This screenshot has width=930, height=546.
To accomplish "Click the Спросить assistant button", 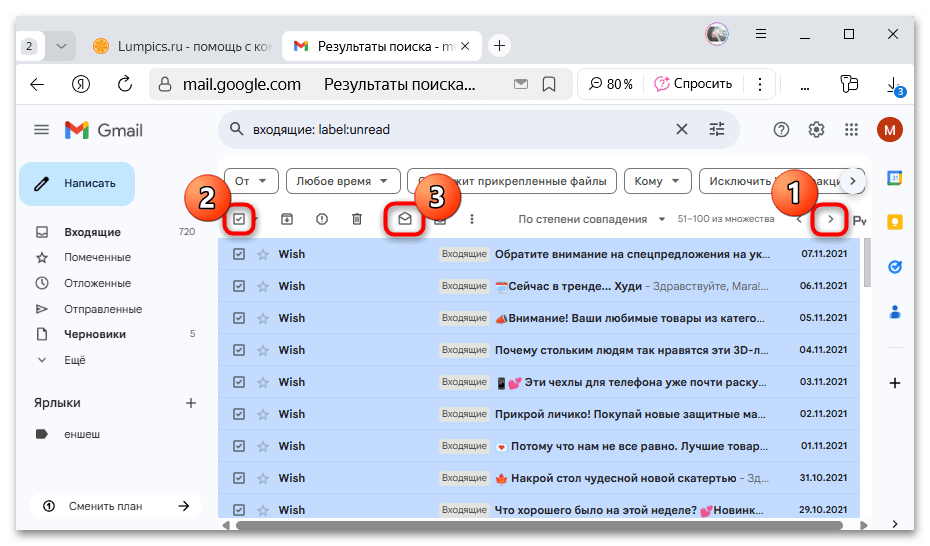I will click(x=693, y=84).
